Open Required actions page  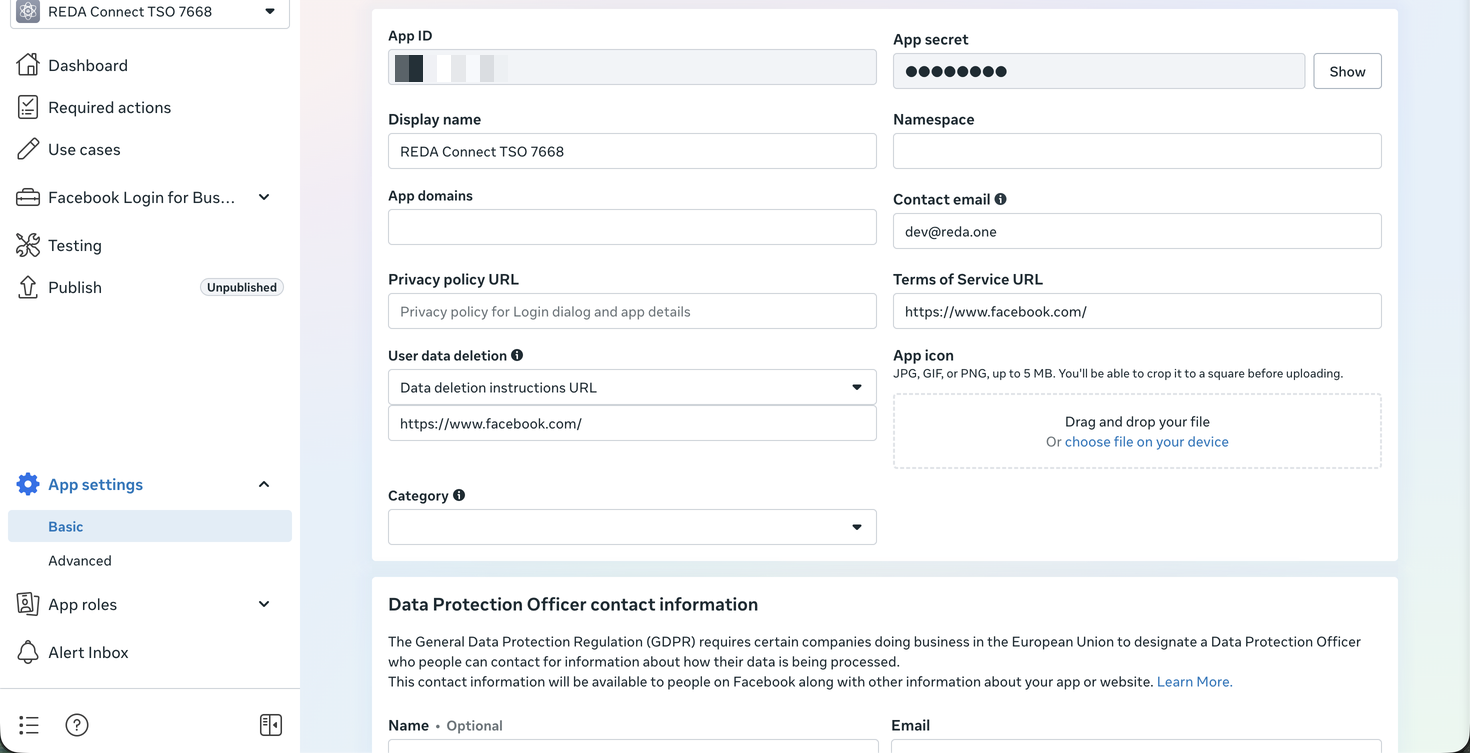[110, 107]
